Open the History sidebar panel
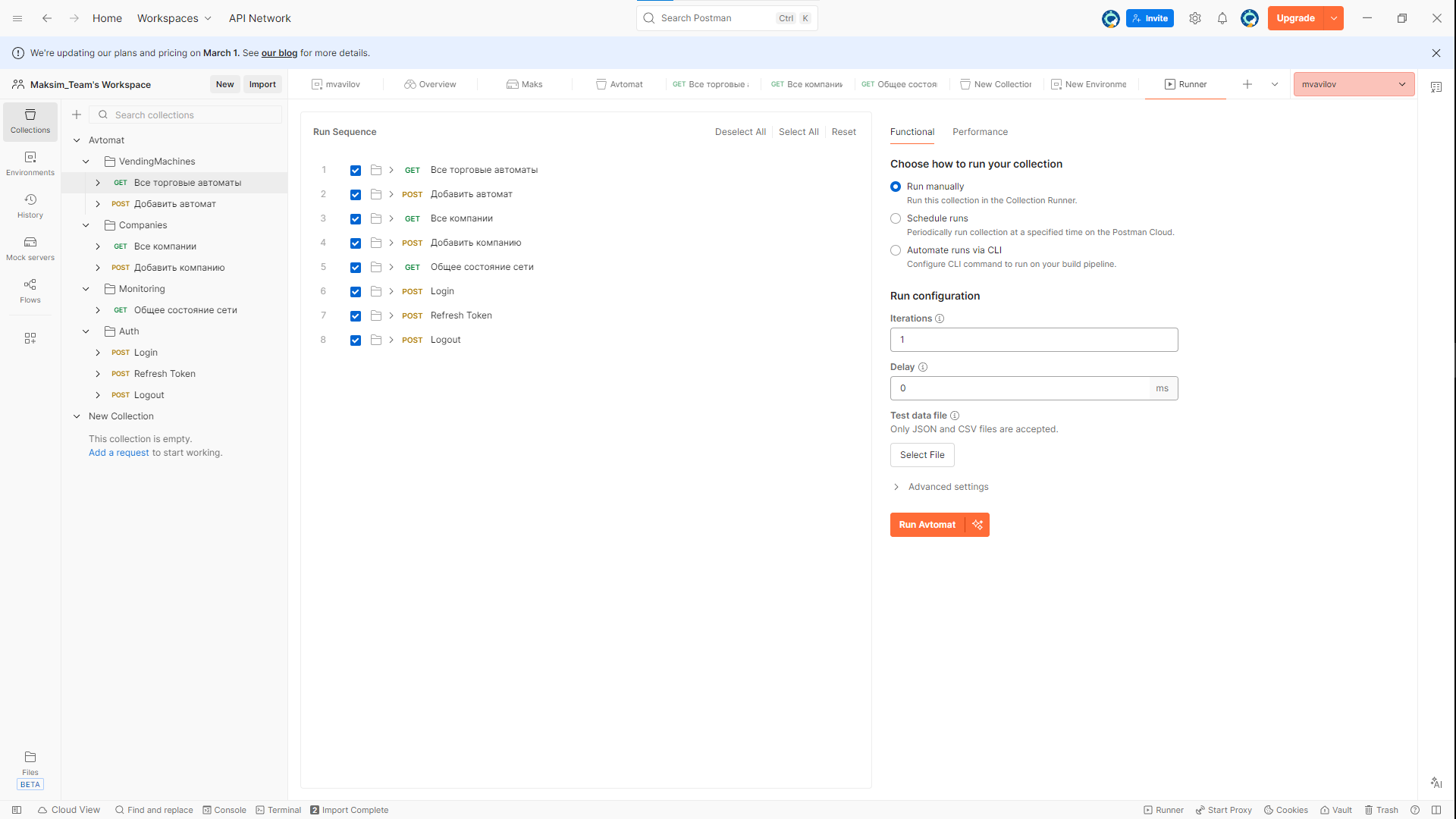 (30, 206)
